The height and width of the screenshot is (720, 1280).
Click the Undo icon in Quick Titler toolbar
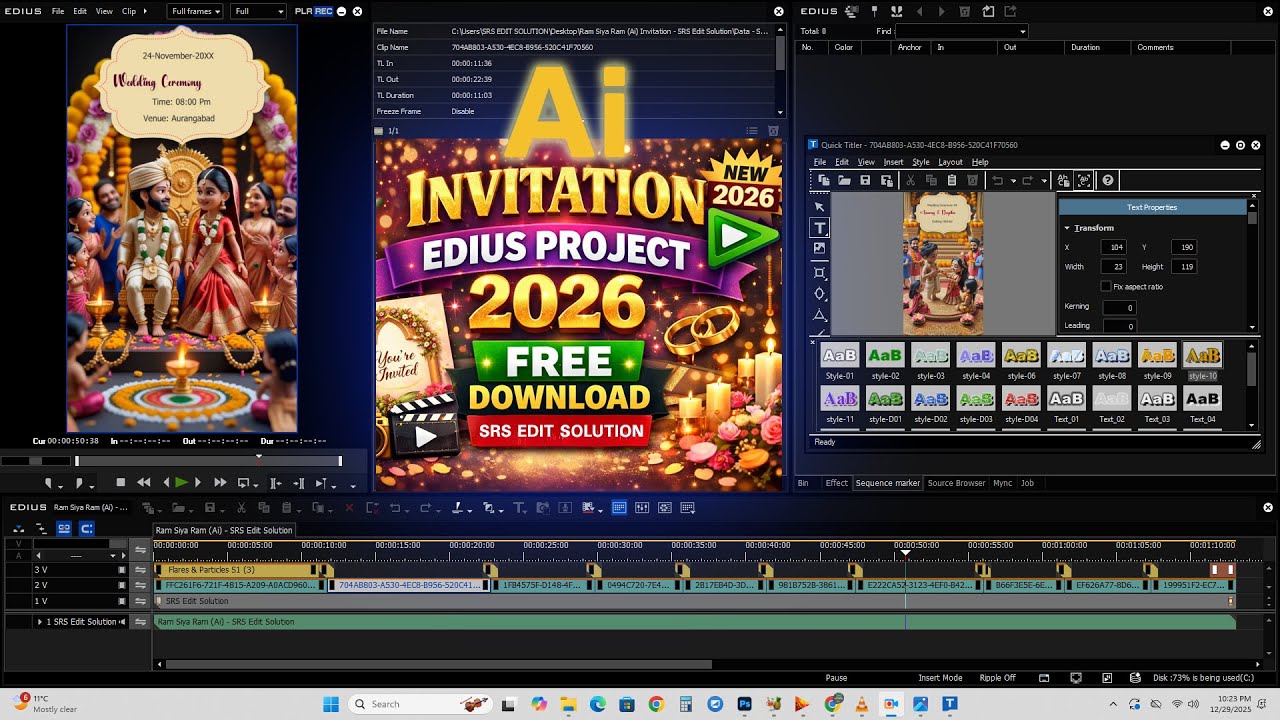coord(997,180)
